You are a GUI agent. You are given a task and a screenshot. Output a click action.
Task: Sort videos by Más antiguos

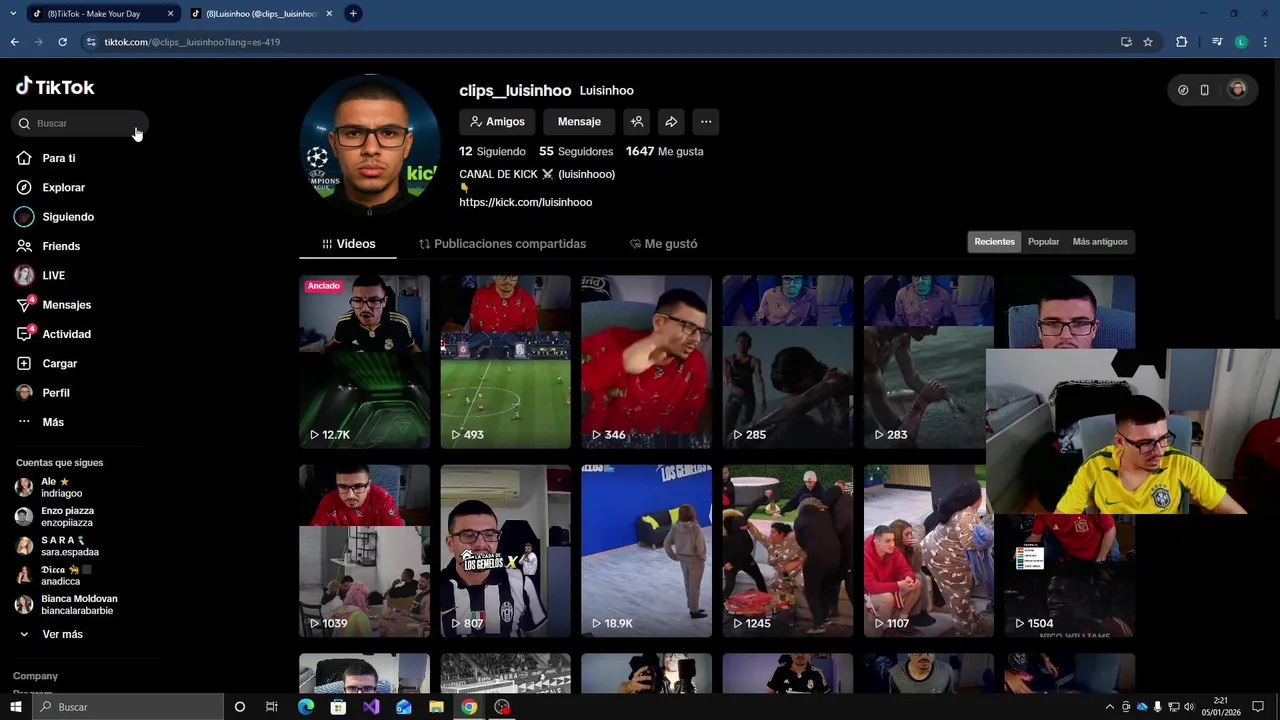click(1100, 242)
